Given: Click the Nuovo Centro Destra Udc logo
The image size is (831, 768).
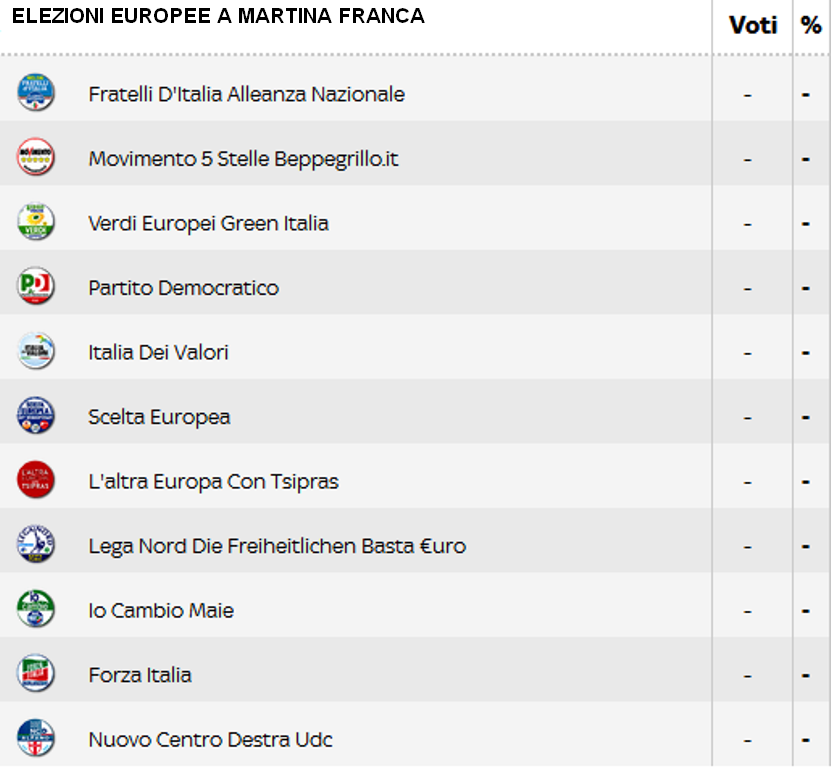Looking at the screenshot, I should (x=36, y=738).
